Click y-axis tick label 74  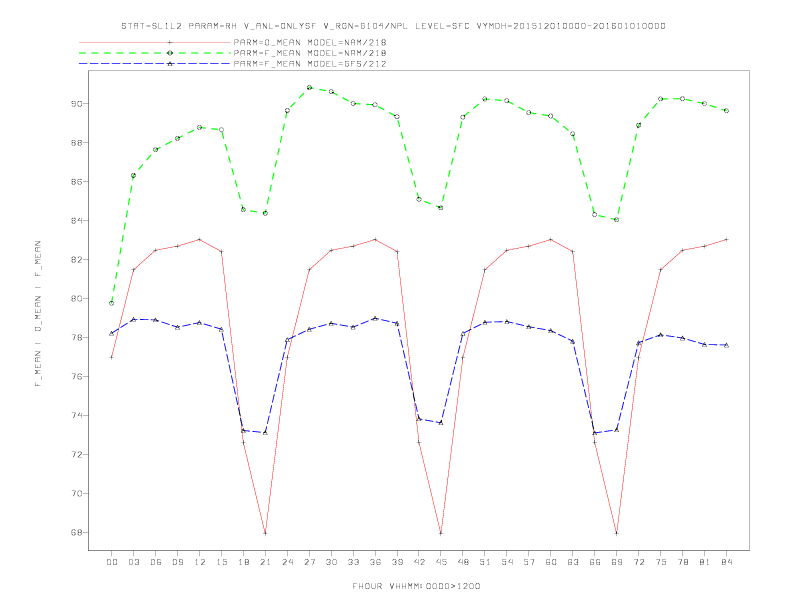(x=77, y=416)
